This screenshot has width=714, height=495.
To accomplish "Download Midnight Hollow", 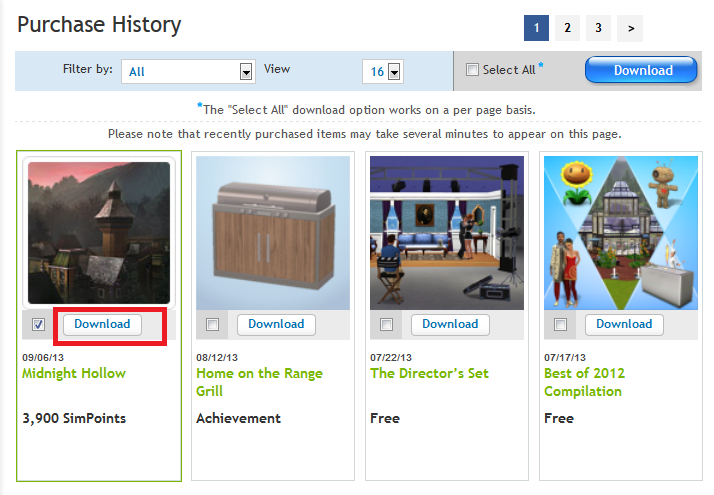I will pos(102,325).
